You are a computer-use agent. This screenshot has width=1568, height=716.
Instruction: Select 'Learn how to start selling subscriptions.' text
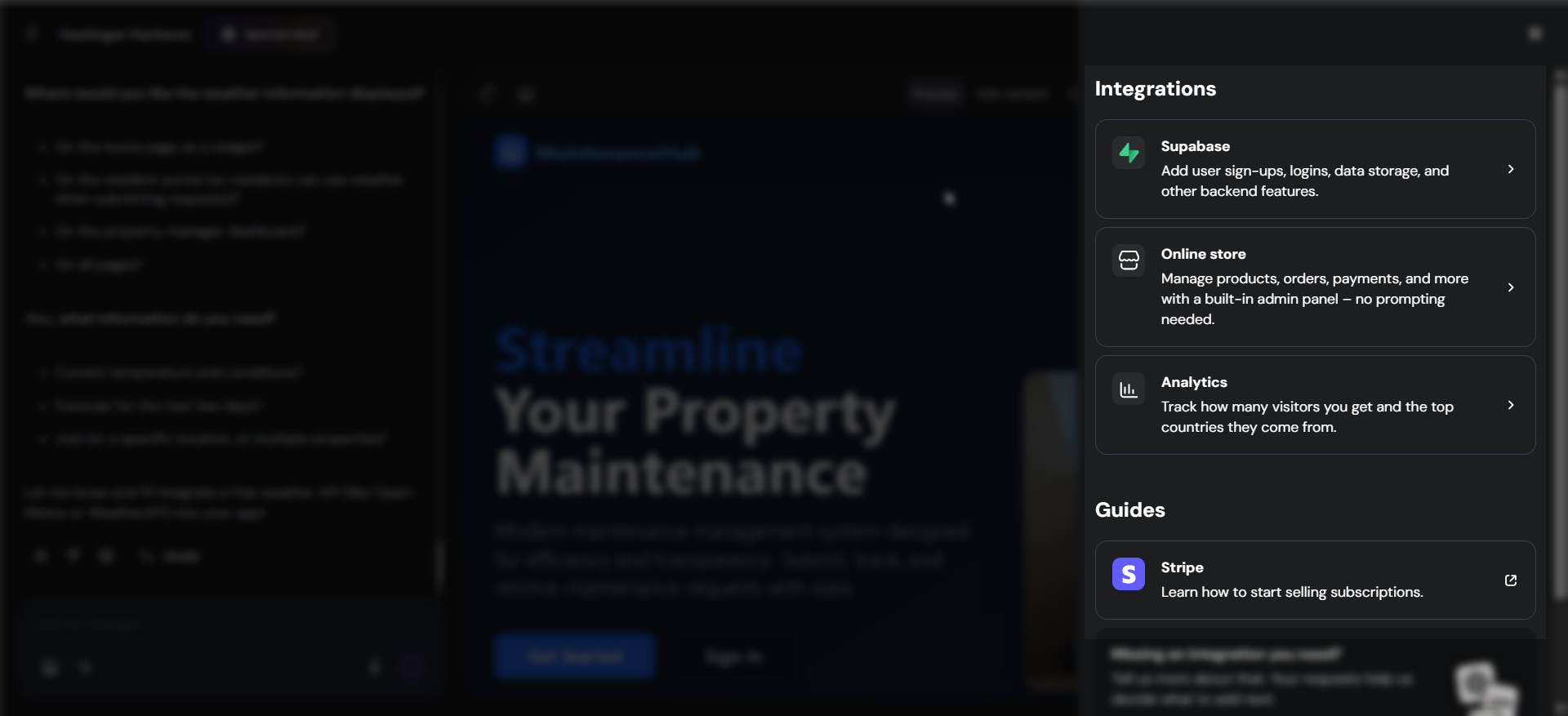tap(1292, 592)
